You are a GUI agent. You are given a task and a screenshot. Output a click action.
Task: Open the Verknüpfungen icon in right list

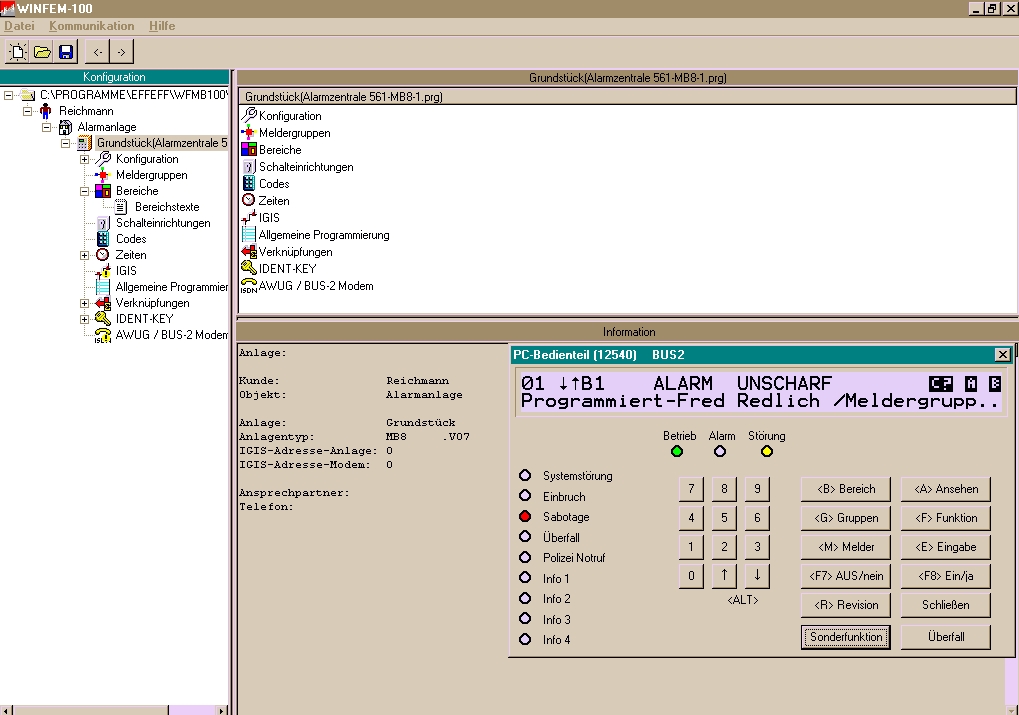[x=249, y=252]
